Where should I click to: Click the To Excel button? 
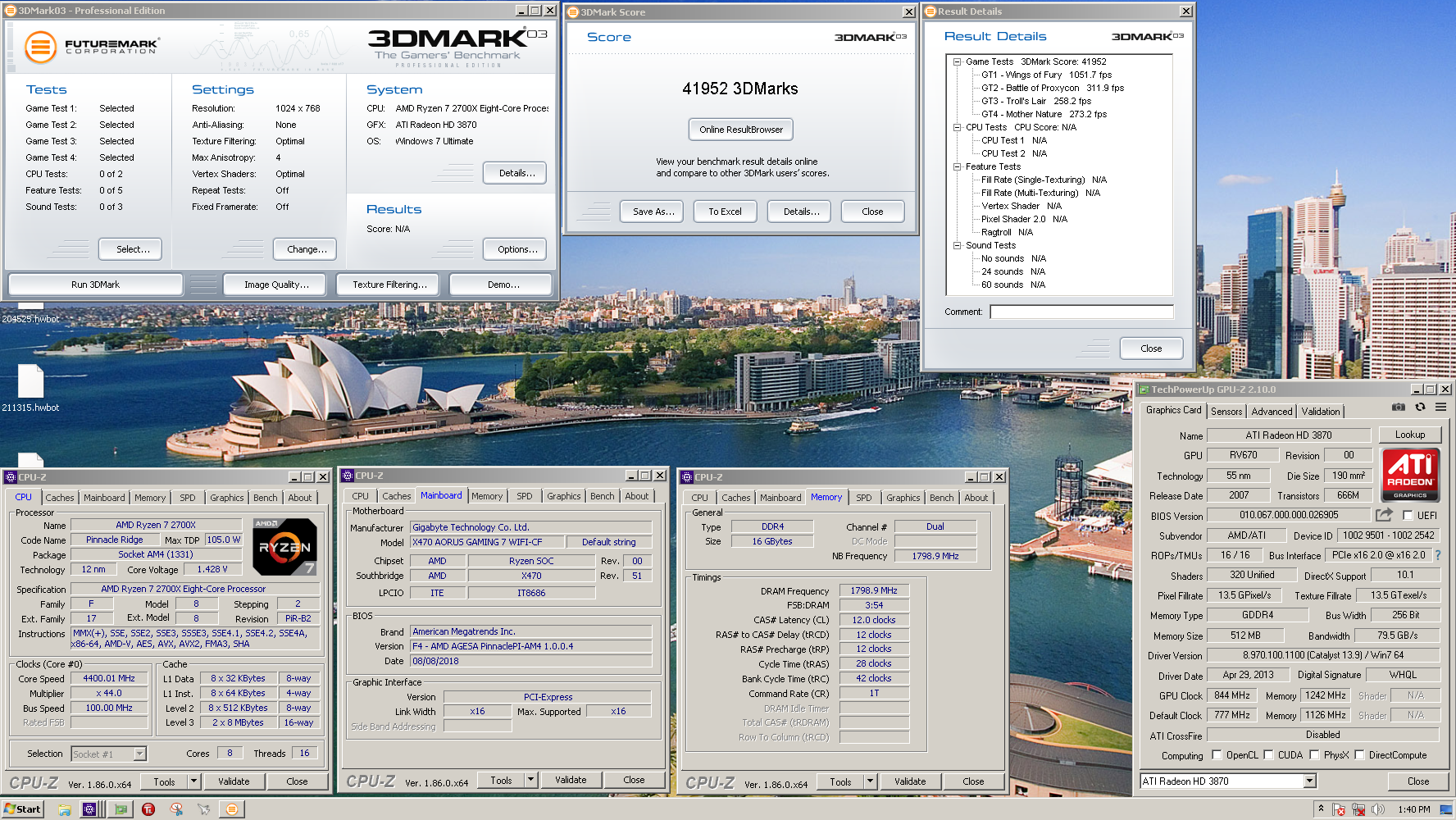[725, 212]
